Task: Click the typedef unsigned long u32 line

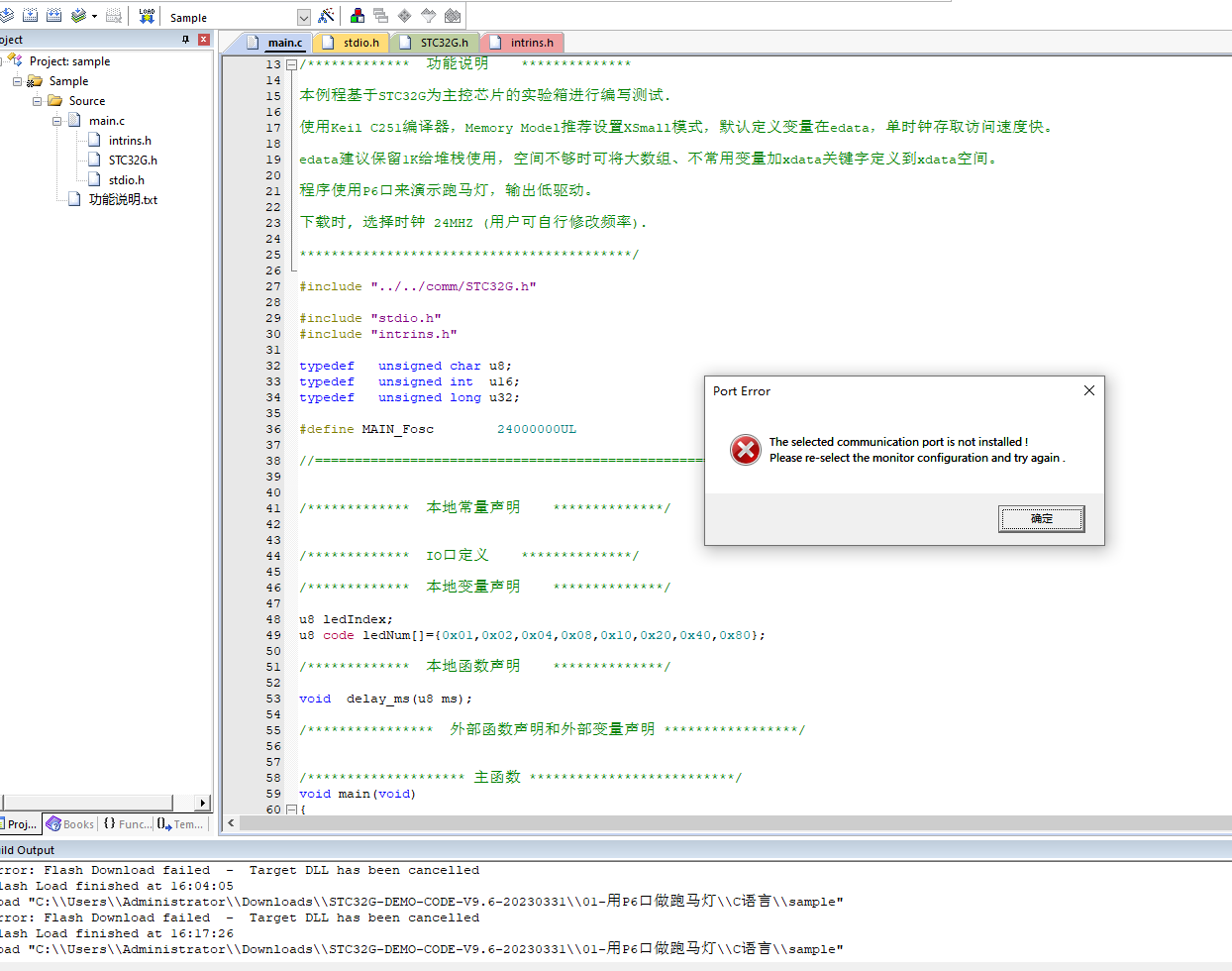Action: (409, 397)
